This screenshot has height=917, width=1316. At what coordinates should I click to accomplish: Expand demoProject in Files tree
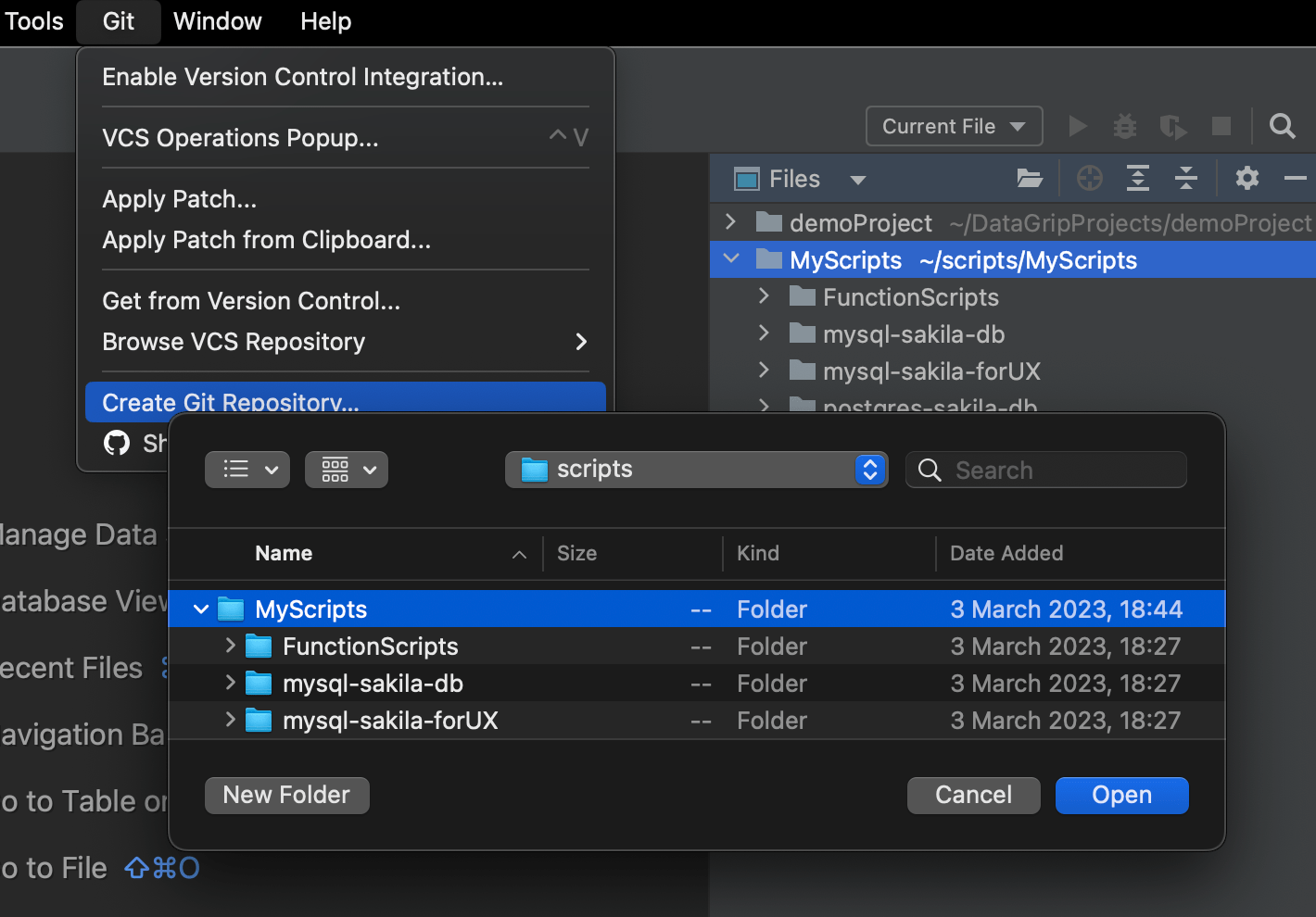click(x=730, y=222)
